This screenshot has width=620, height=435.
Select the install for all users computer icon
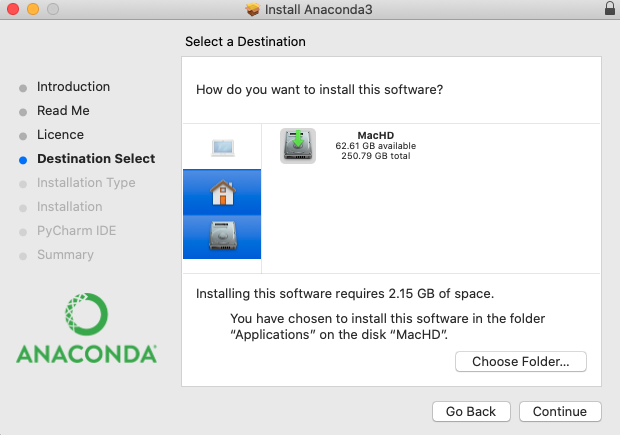click(223, 148)
